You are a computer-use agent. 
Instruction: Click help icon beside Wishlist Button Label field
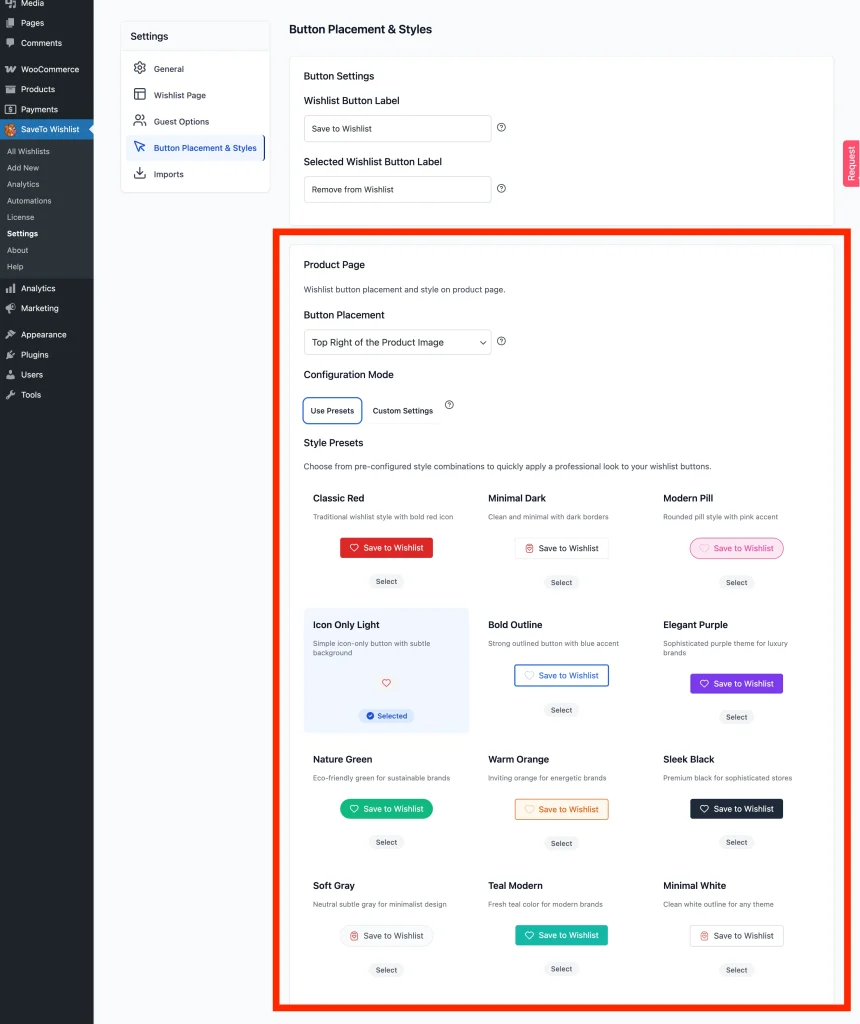(502, 127)
